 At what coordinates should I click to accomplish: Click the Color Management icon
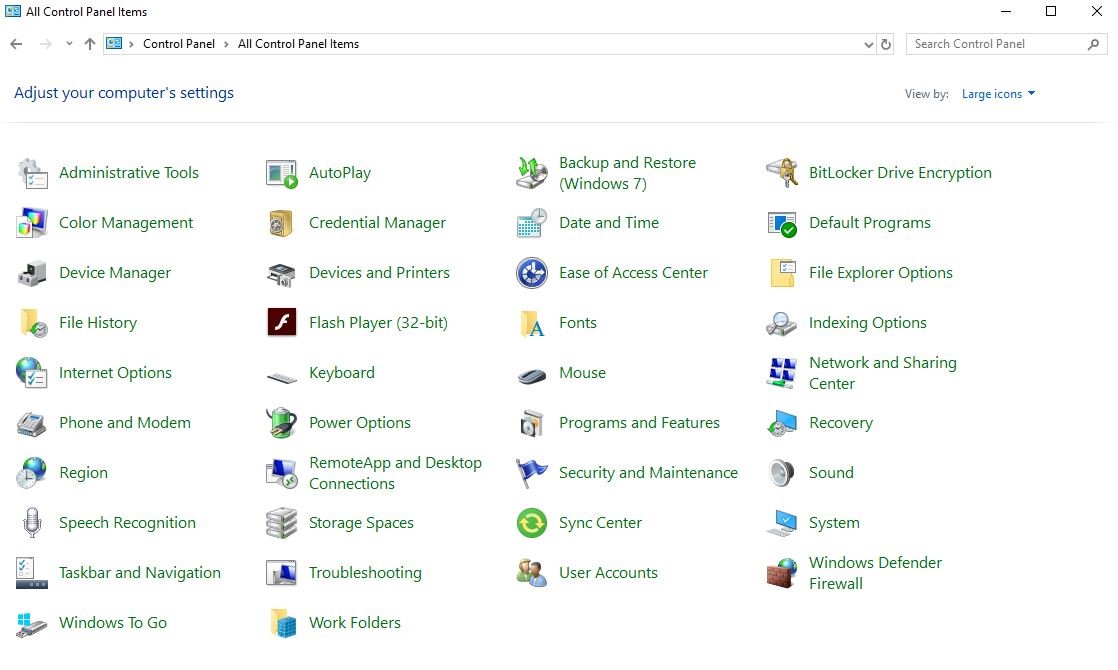(32, 223)
